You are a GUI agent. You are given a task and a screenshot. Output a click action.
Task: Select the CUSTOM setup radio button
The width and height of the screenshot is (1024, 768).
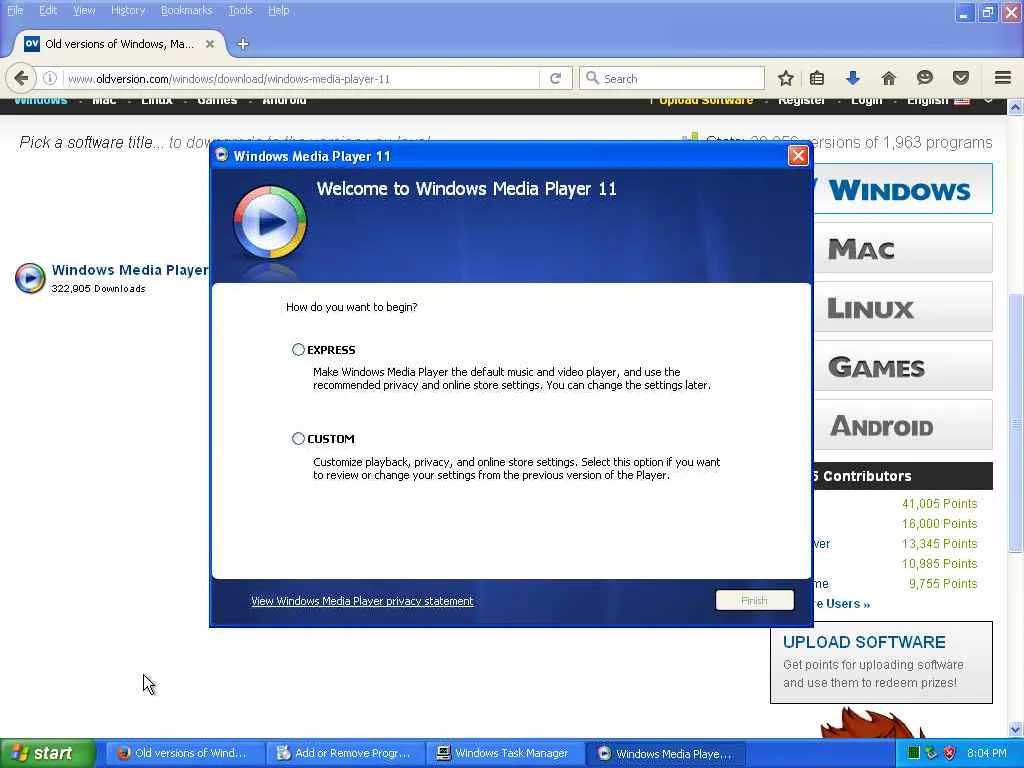click(298, 438)
